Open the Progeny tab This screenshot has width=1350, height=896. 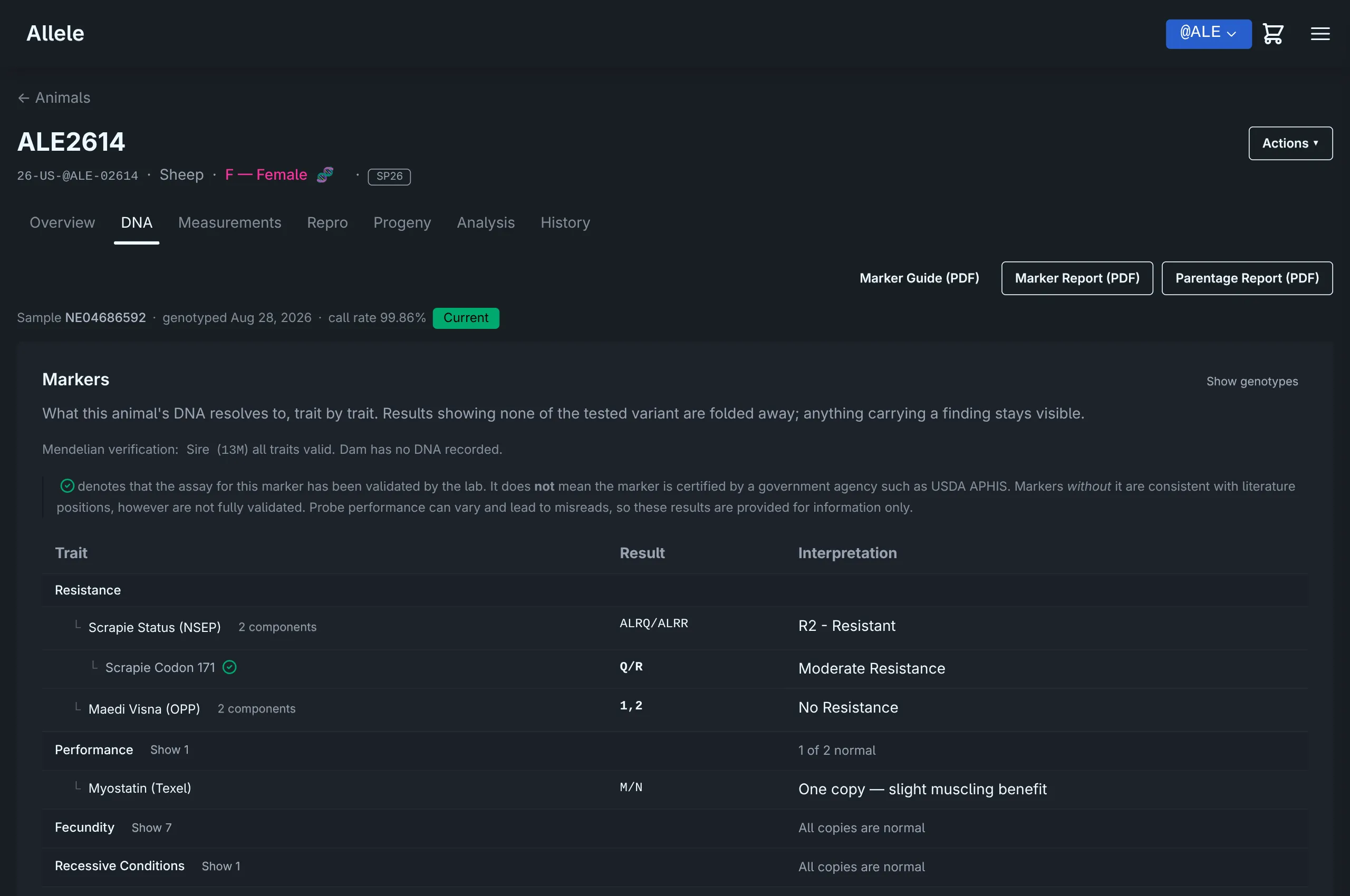tap(402, 222)
